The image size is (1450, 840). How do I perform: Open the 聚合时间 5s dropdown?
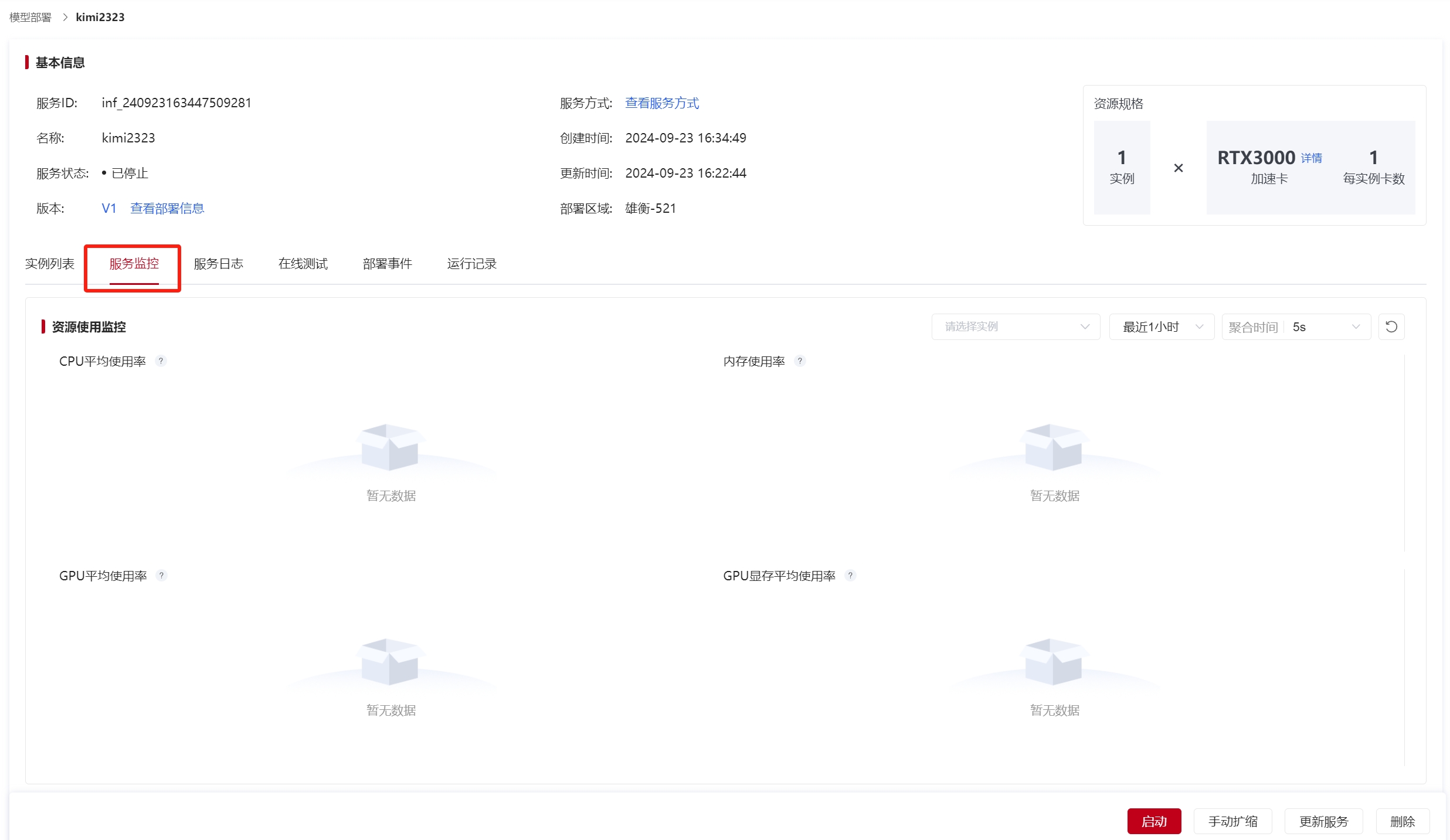click(x=1296, y=327)
